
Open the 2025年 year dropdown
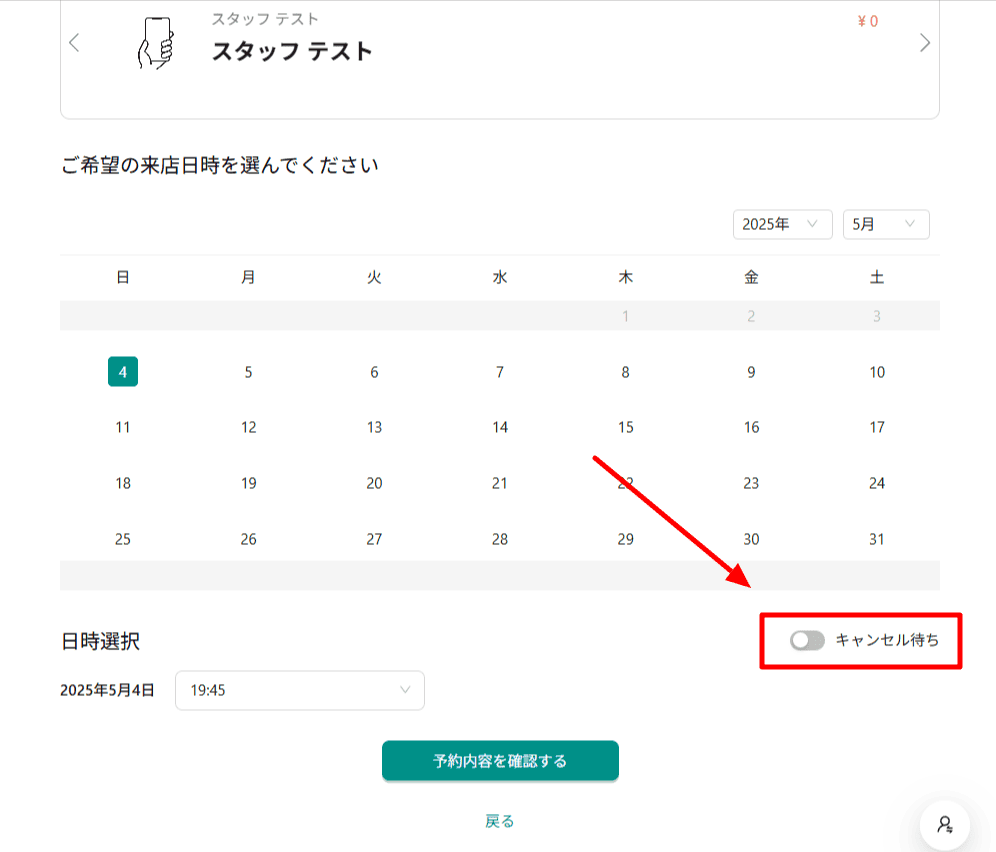[783, 224]
